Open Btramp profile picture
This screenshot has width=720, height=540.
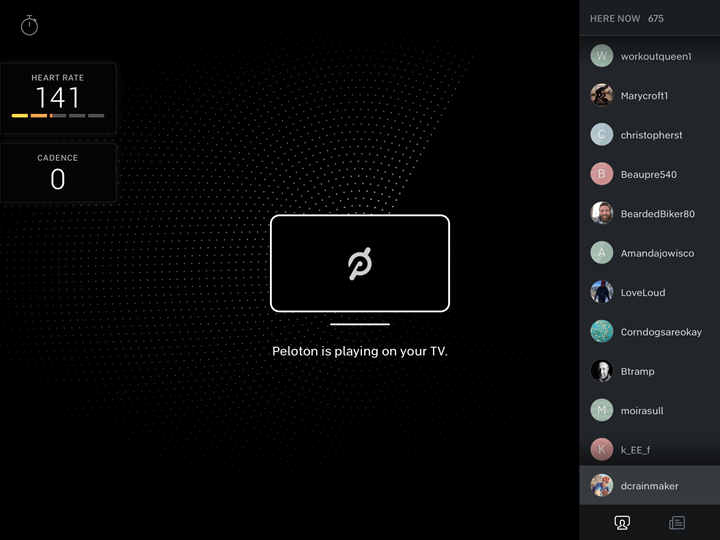602,371
